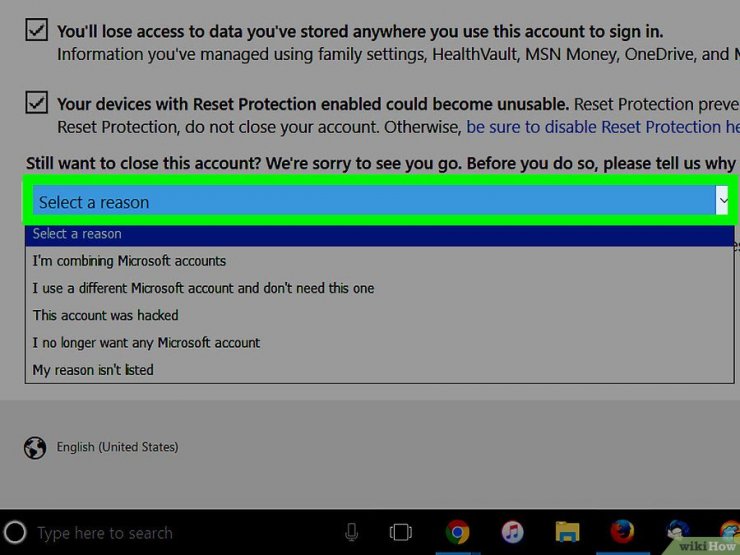
Task: Open Thunderbird mail icon in taskbar
Action: tap(678, 530)
